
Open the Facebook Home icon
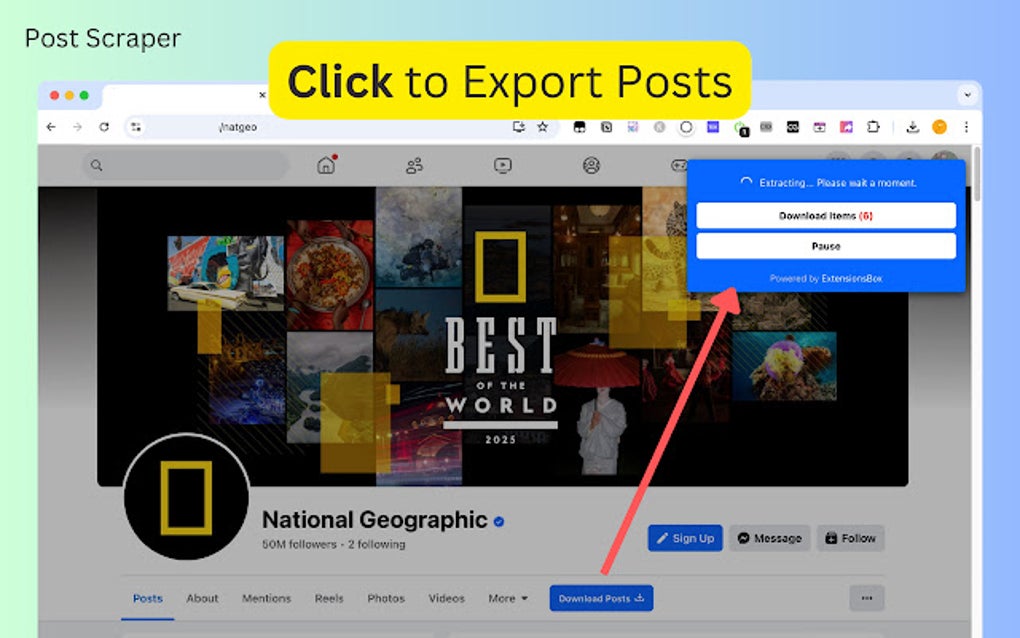pyautogui.click(x=325, y=165)
